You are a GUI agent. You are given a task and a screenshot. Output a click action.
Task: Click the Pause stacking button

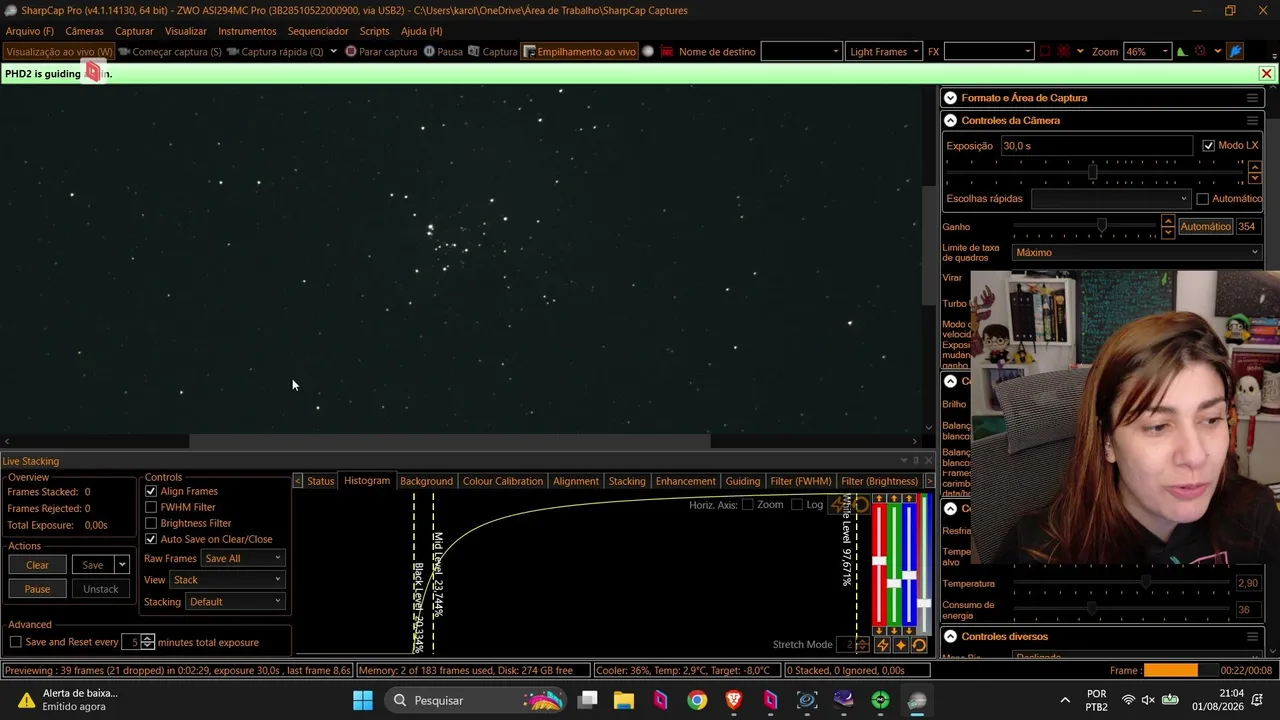click(37, 589)
